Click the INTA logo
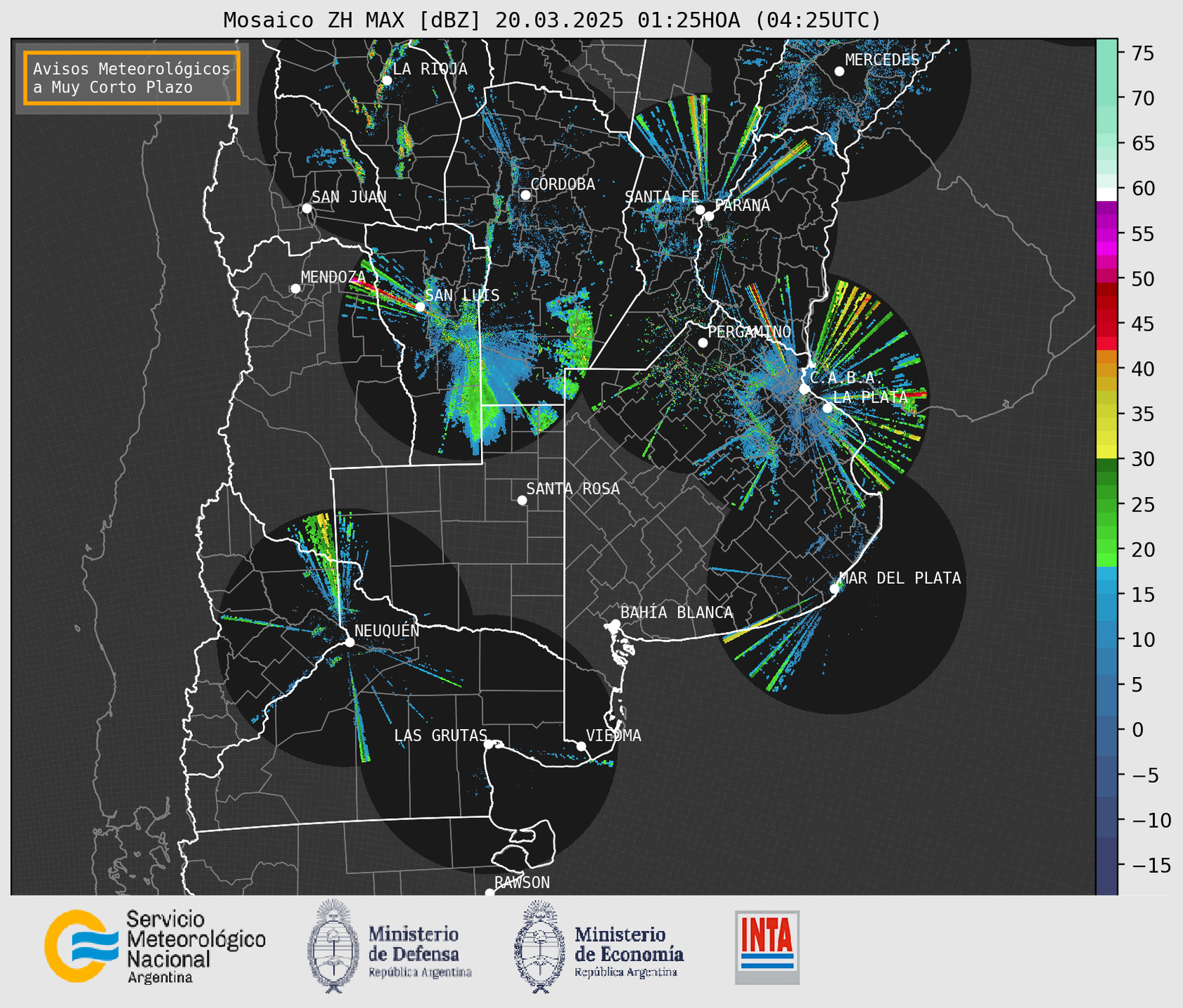The height and width of the screenshot is (1008, 1183). pos(767,947)
